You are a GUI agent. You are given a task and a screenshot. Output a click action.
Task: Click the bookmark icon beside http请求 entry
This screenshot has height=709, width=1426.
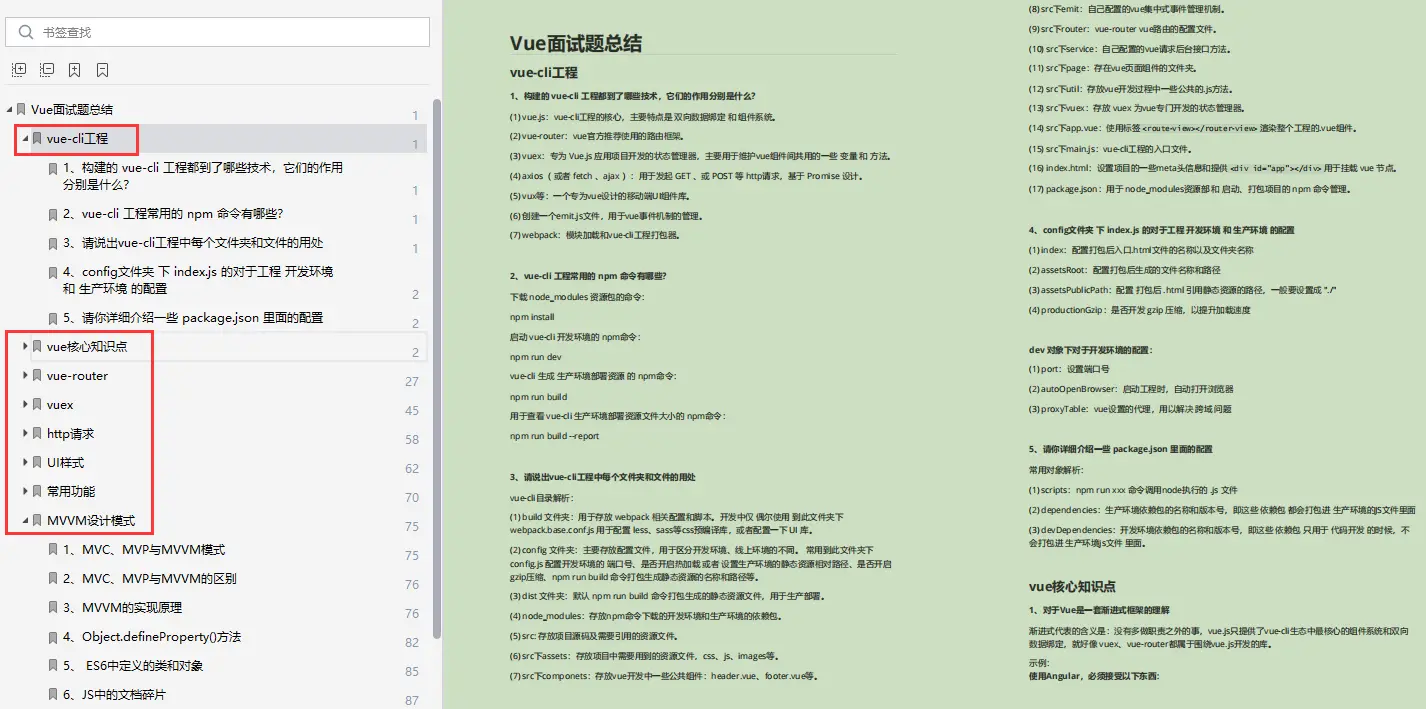[x=35, y=434]
